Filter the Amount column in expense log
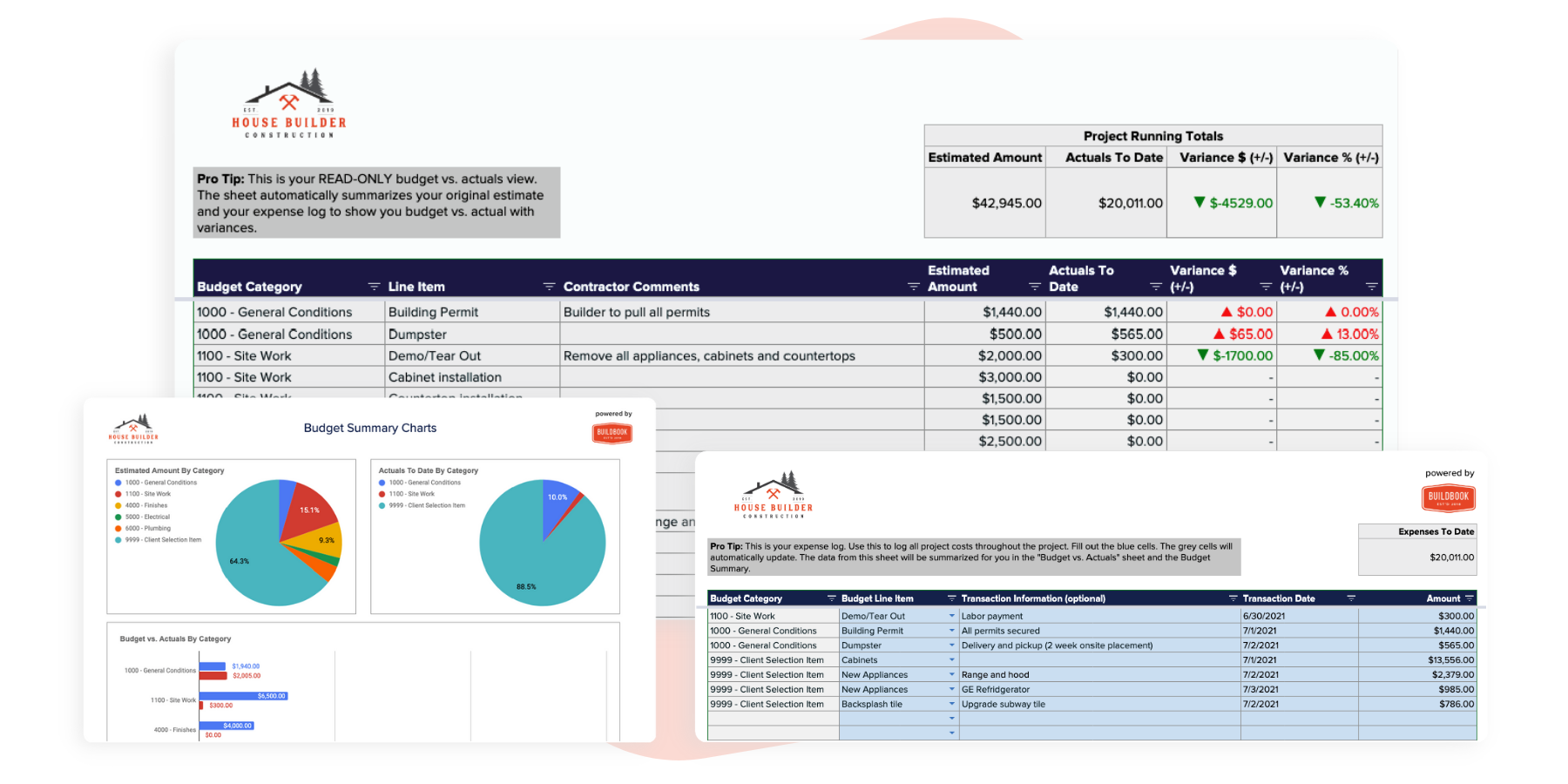 [1469, 598]
